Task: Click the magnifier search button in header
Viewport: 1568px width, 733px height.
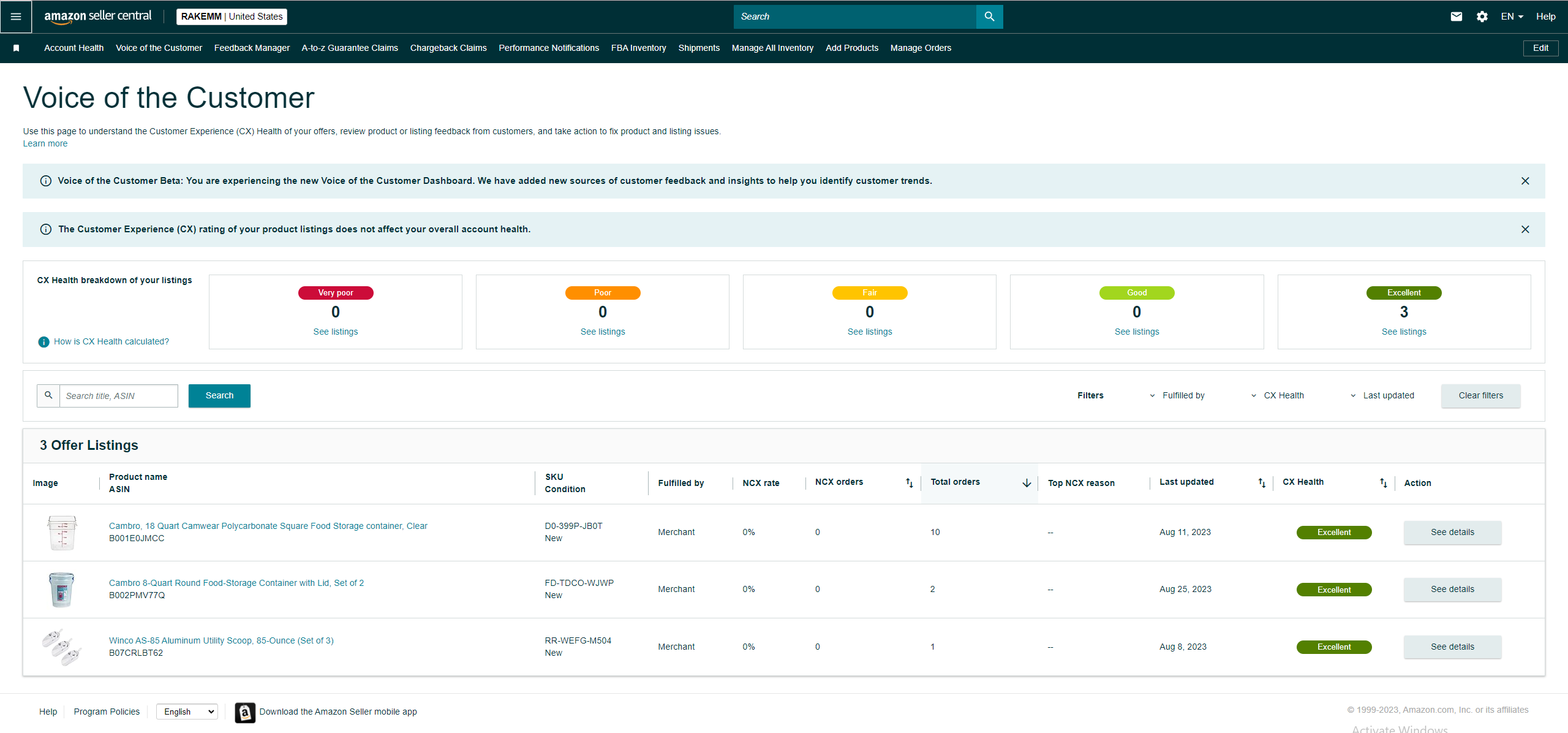Action: (x=989, y=17)
